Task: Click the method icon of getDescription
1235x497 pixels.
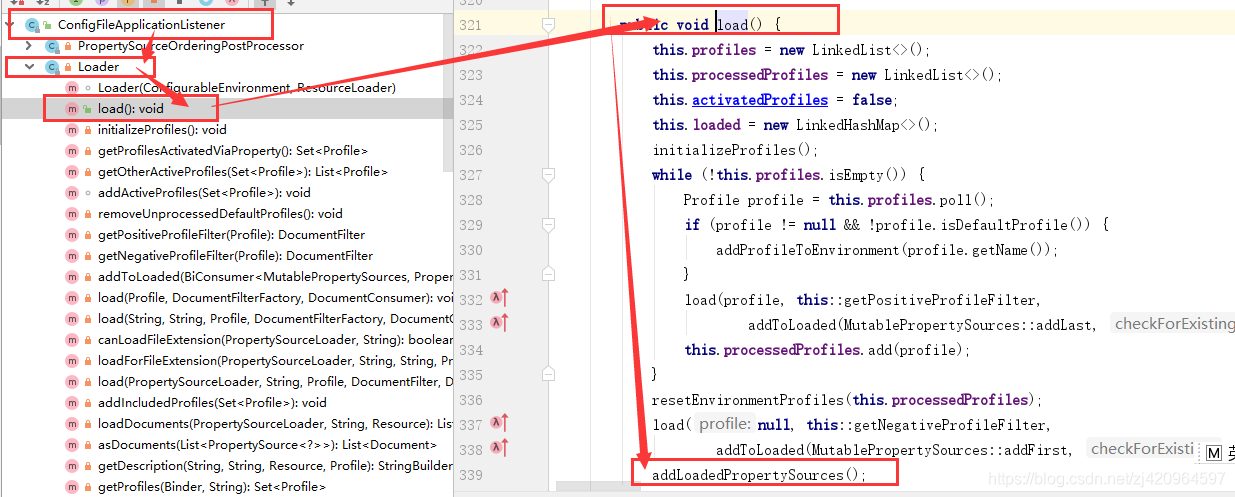Action: coord(72,465)
